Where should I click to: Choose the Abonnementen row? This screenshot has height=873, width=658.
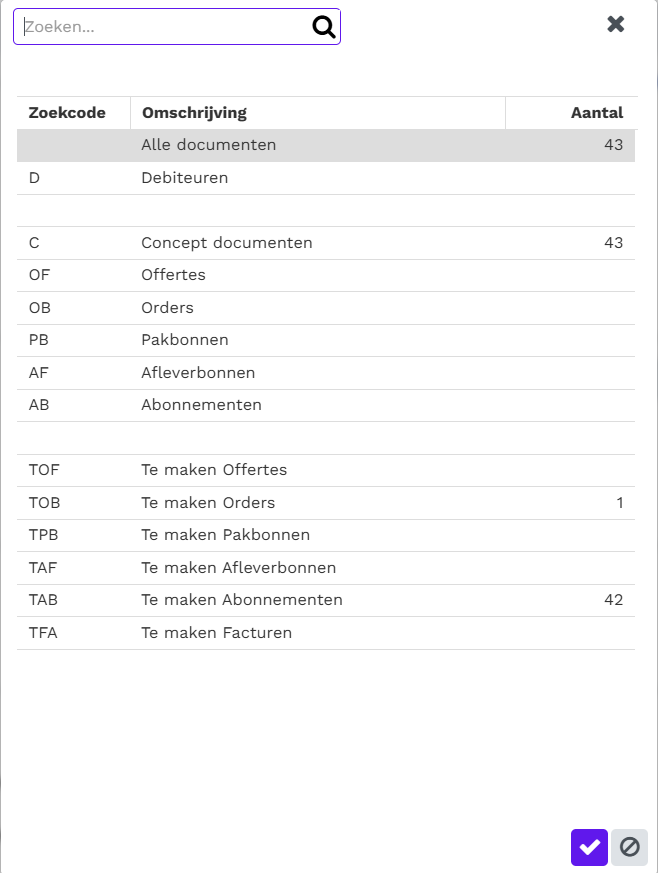(x=326, y=405)
